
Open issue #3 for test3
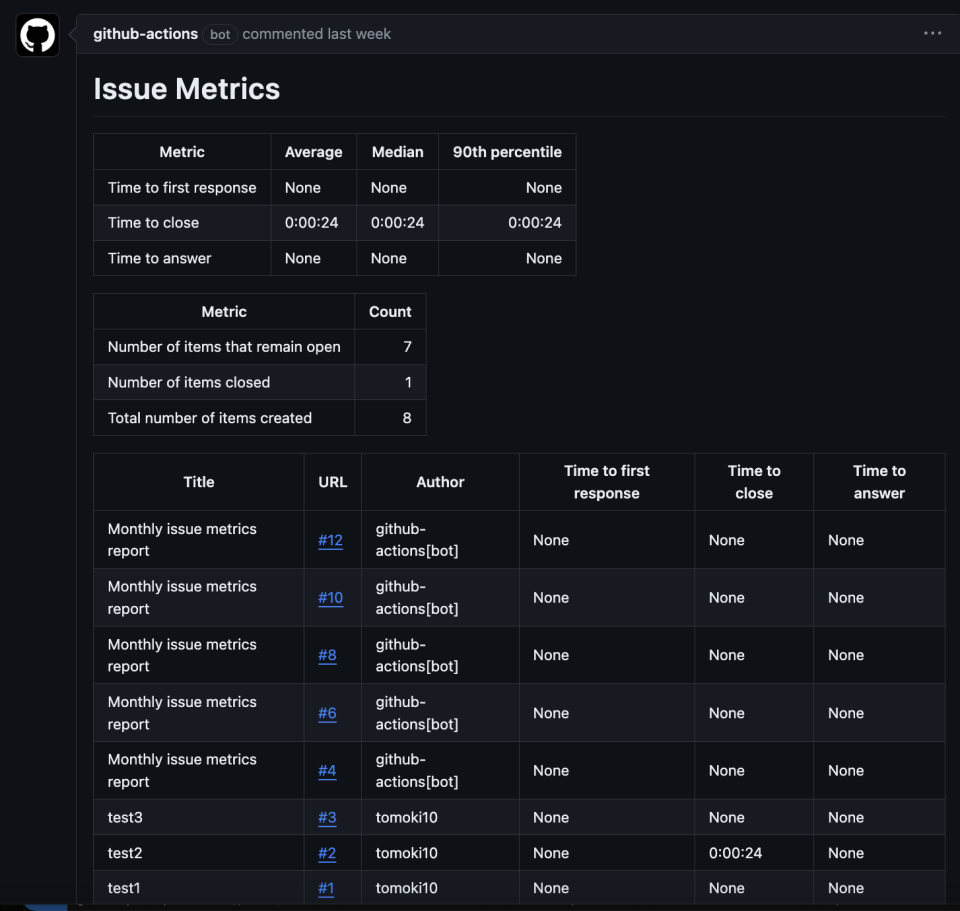click(x=326, y=817)
